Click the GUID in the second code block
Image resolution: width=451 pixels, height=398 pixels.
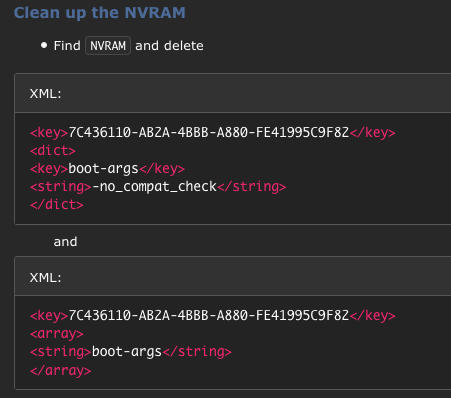pos(209,315)
